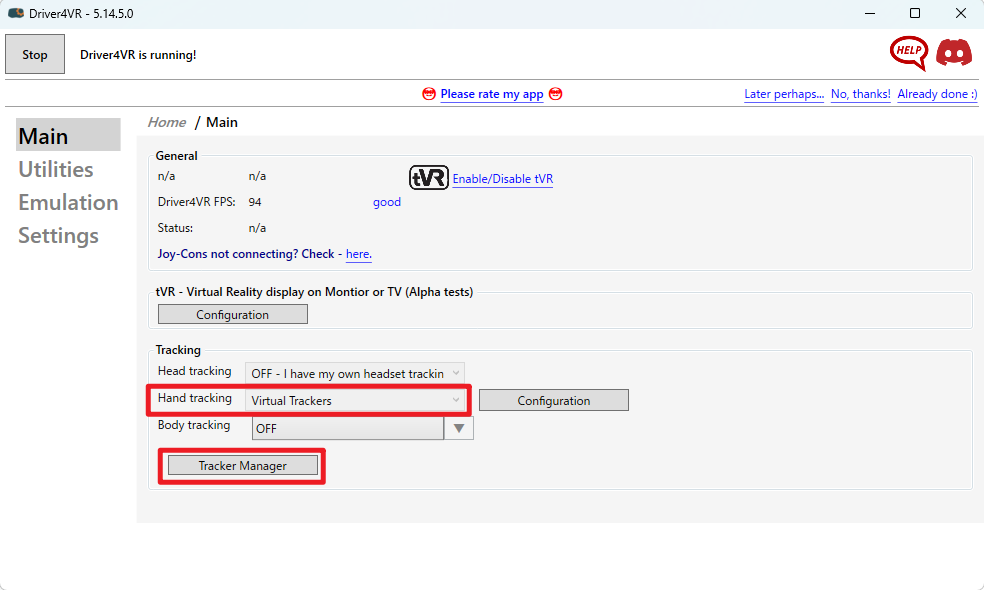Click the smiley right of 'Please rate my app'
984x590 pixels.
coord(555,94)
